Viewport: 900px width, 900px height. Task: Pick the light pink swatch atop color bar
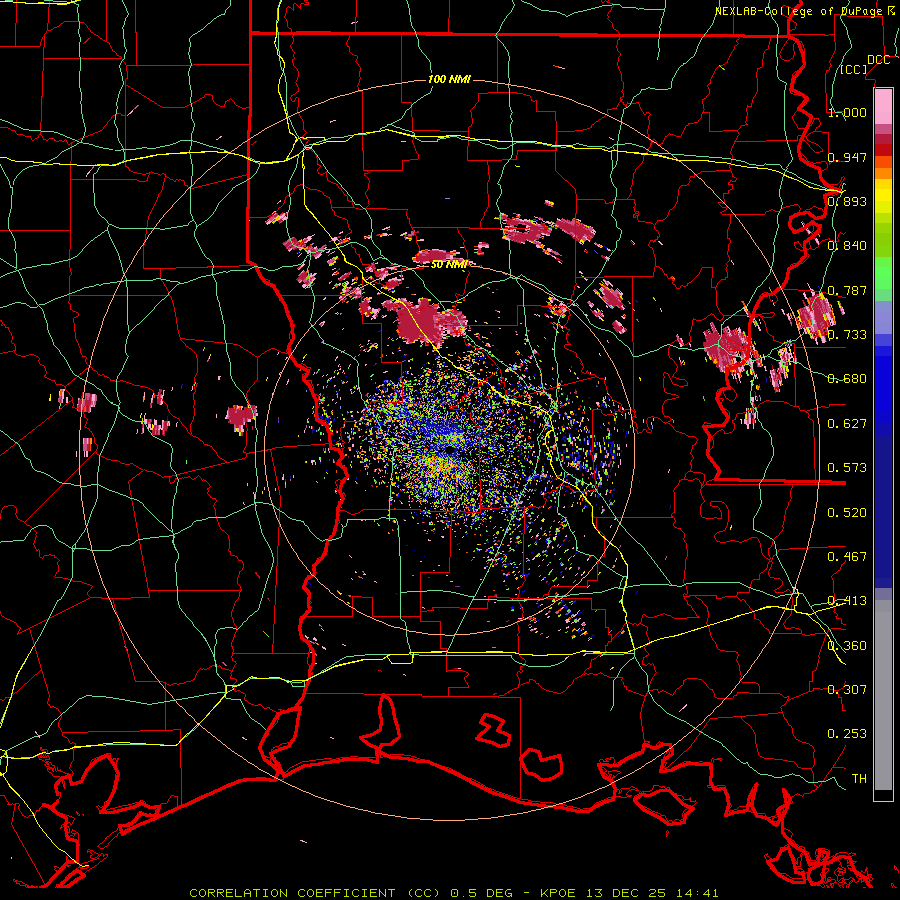tap(883, 106)
